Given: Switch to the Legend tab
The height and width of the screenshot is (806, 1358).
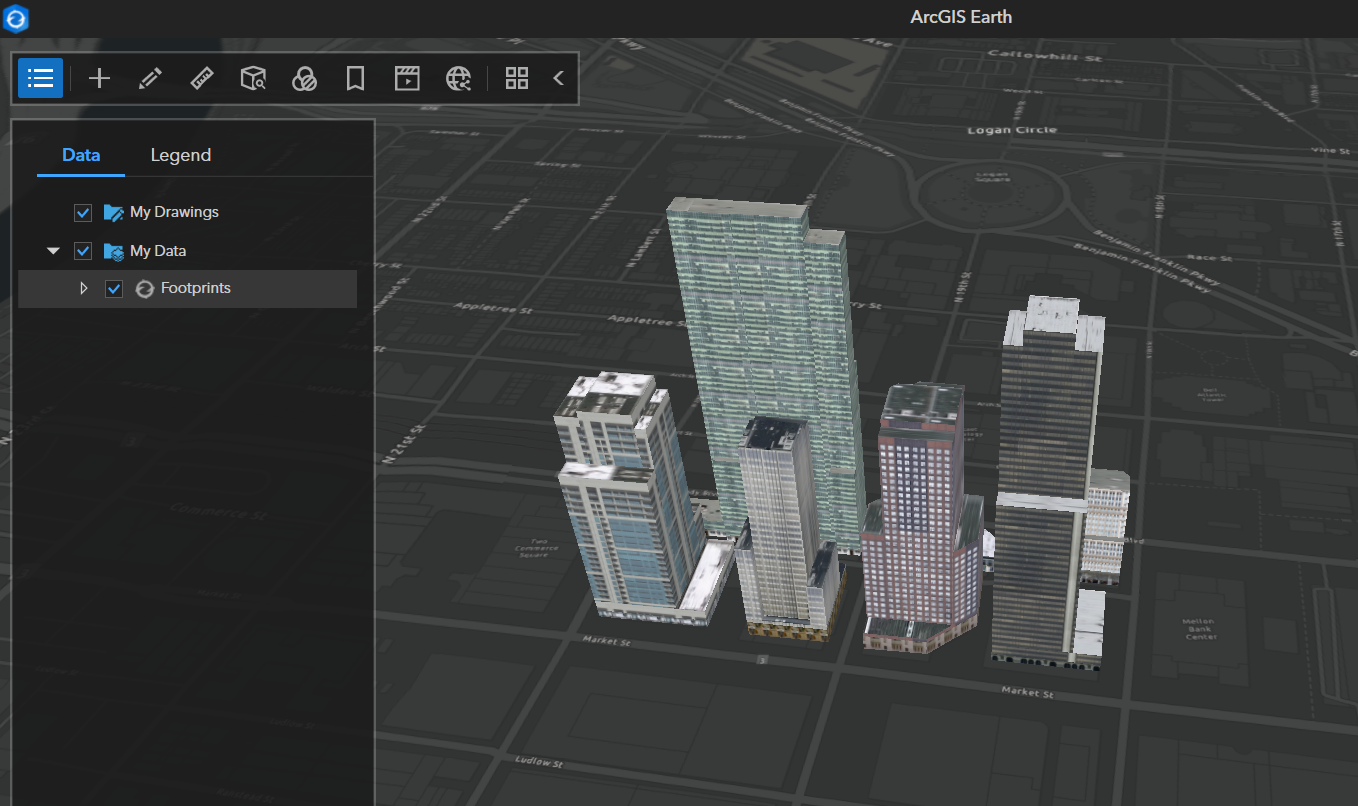Looking at the screenshot, I should click(181, 155).
